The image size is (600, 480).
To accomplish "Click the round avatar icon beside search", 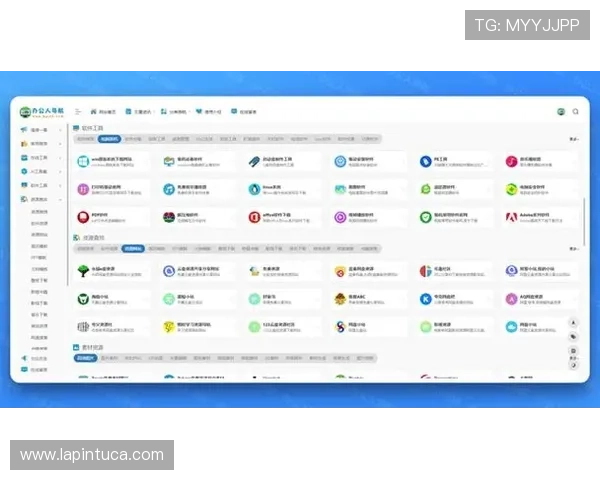I will [561, 112].
